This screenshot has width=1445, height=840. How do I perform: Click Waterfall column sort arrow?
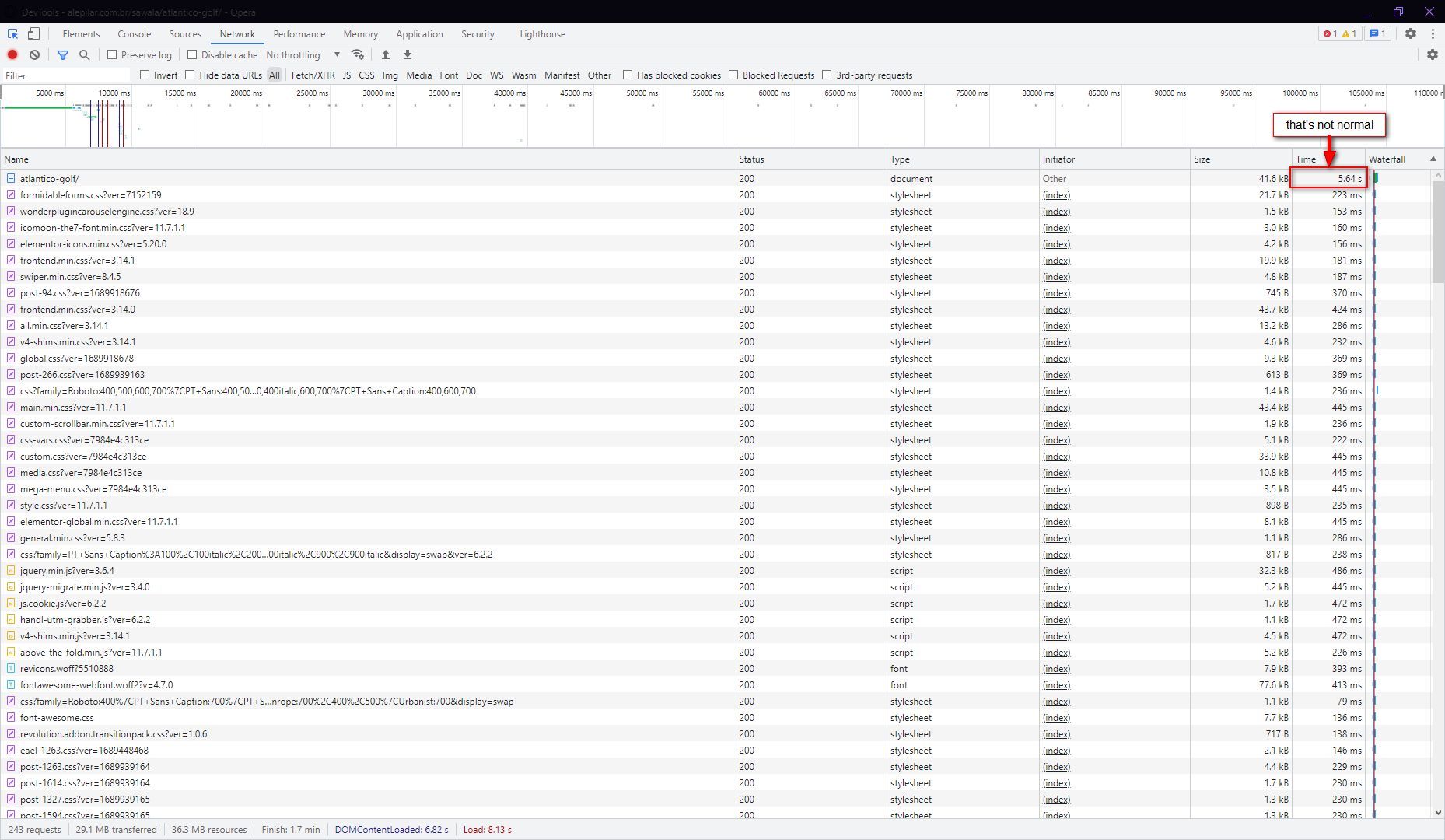[1433, 159]
